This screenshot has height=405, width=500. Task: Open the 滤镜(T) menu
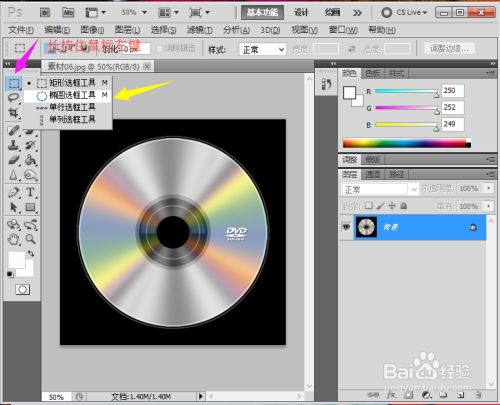[x=199, y=30]
